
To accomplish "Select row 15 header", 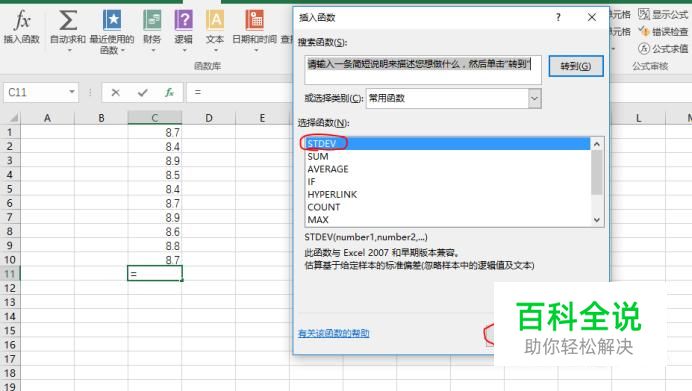I will click(10, 331).
